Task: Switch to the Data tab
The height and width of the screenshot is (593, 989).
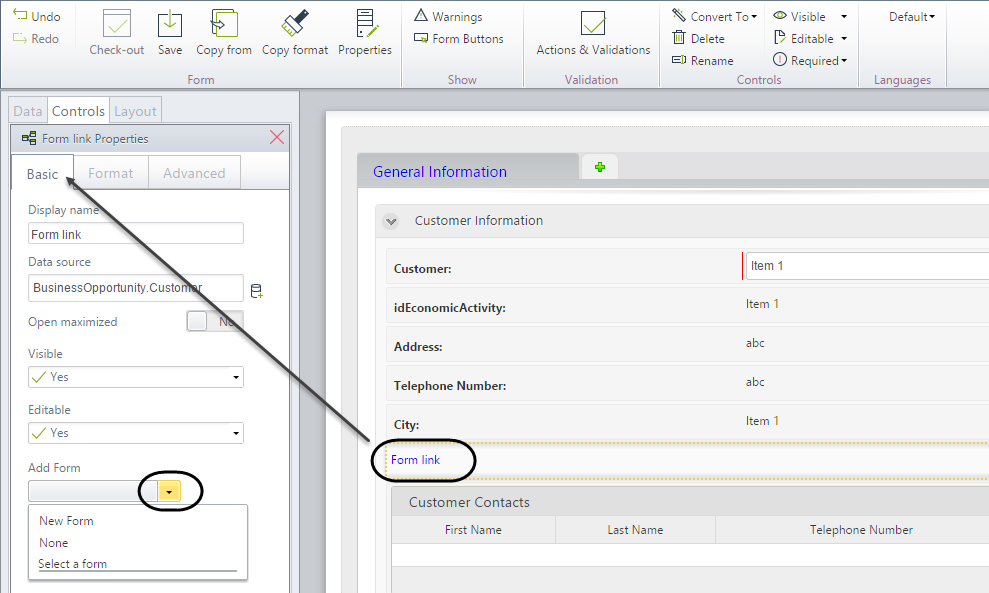Action: tap(28, 111)
